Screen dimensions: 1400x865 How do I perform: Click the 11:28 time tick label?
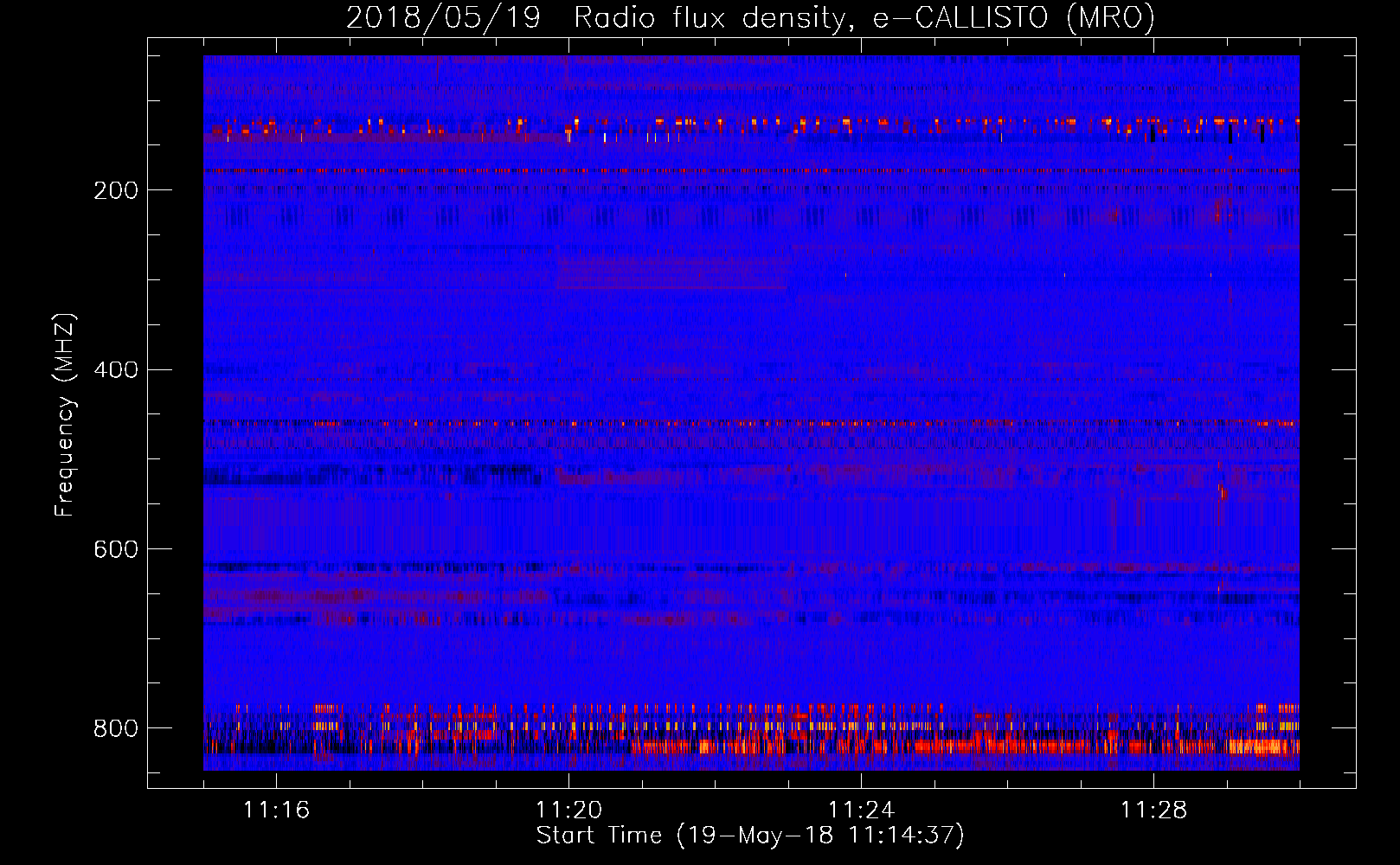click(x=1153, y=811)
